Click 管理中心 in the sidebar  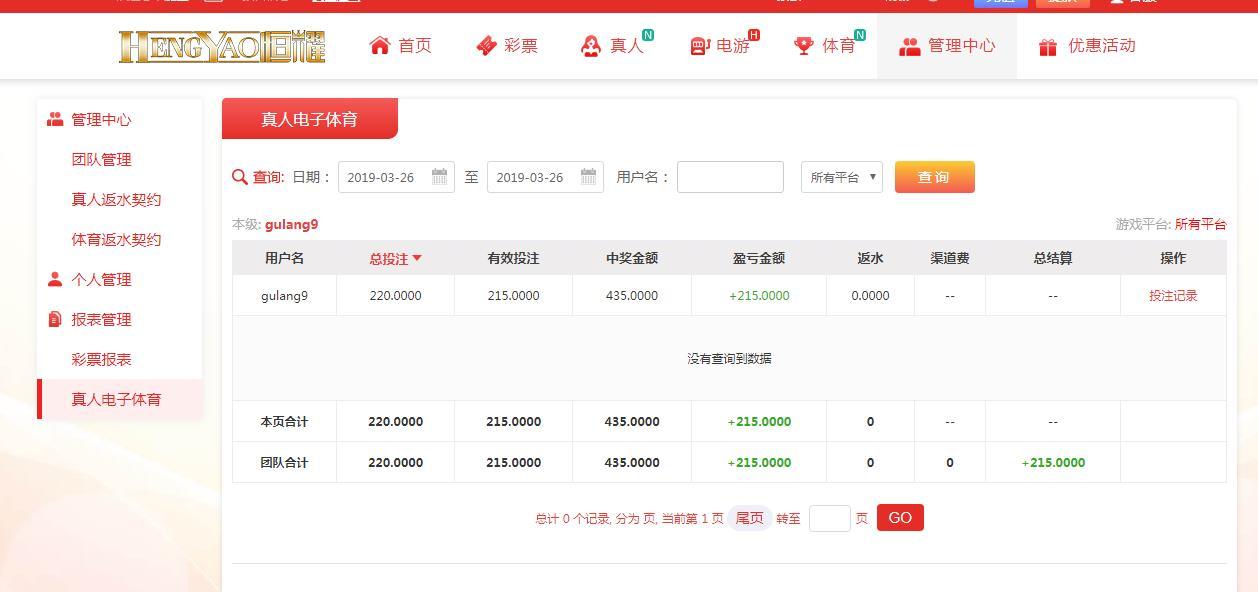point(101,120)
